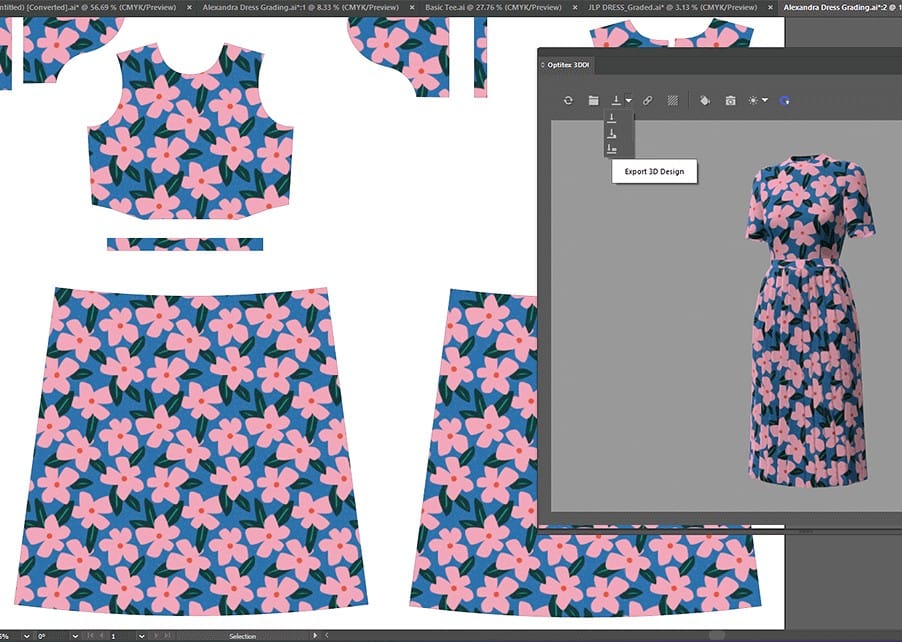Choose the second export option in dropdown list
Image resolution: width=902 pixels, height=642 pixels.
click(612, 134)
